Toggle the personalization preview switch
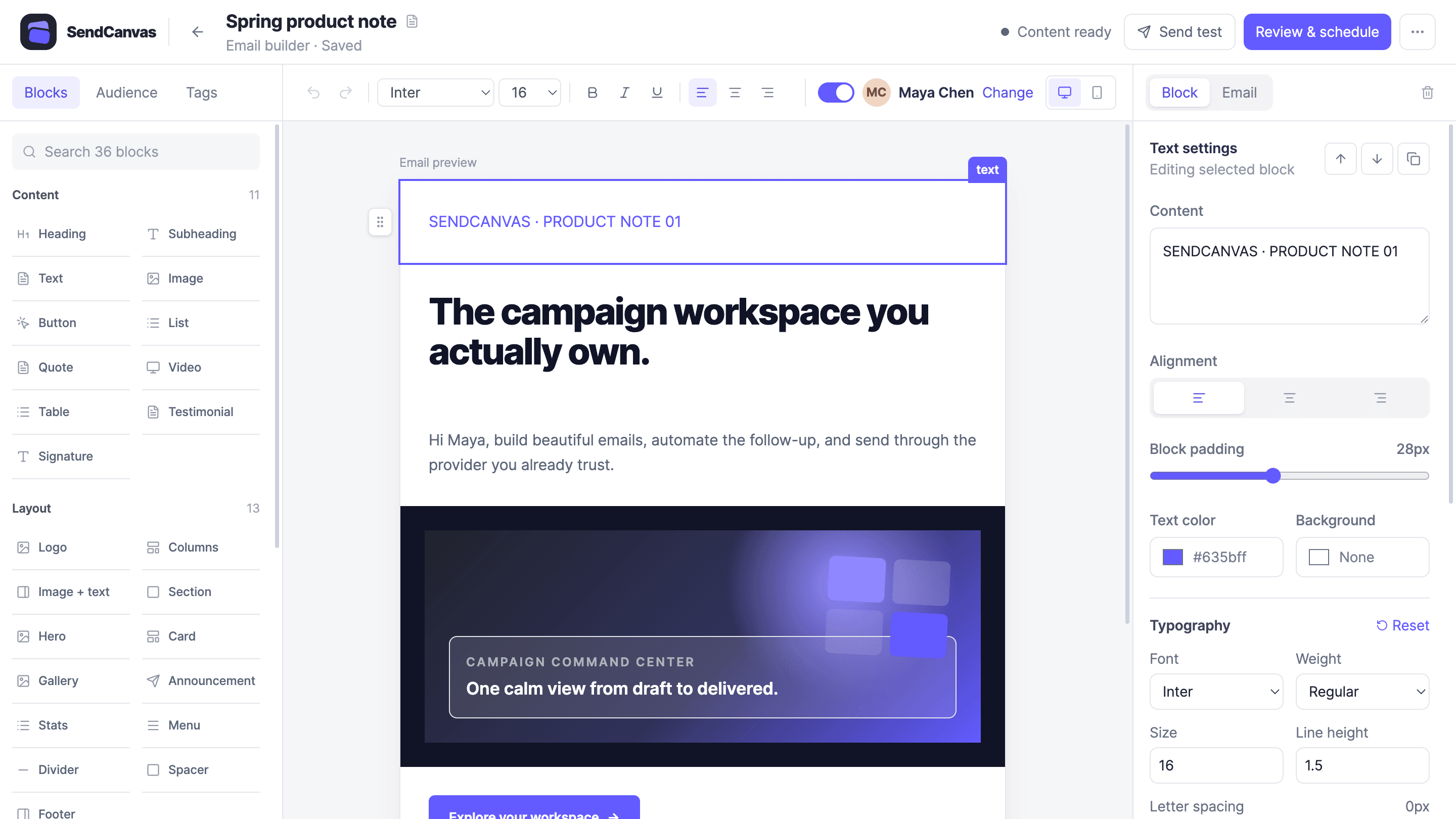 tap(836, 92)
